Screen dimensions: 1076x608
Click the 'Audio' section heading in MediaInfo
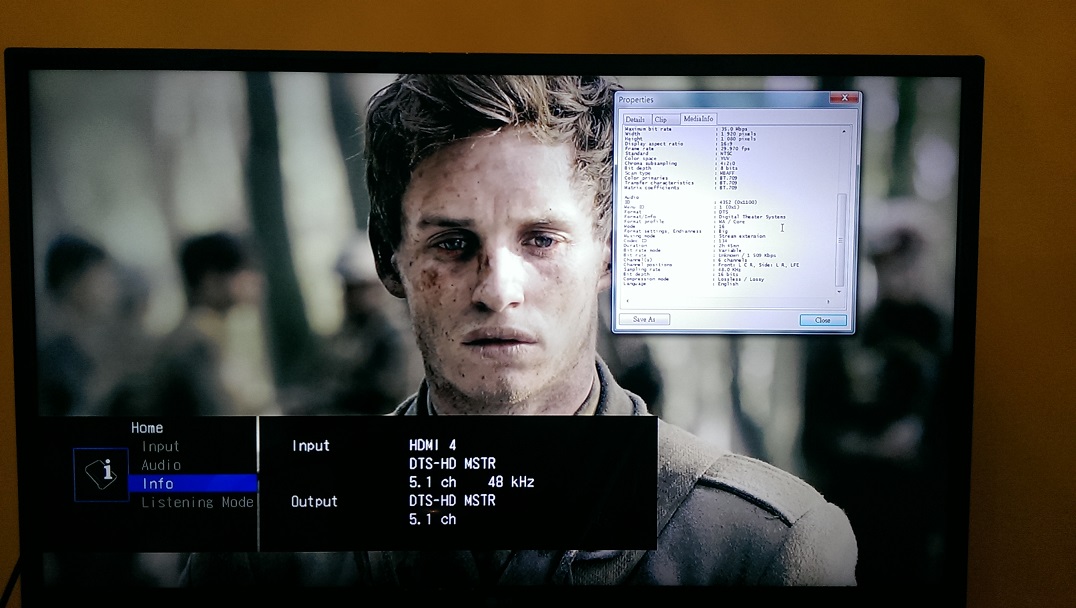[632, 198]
